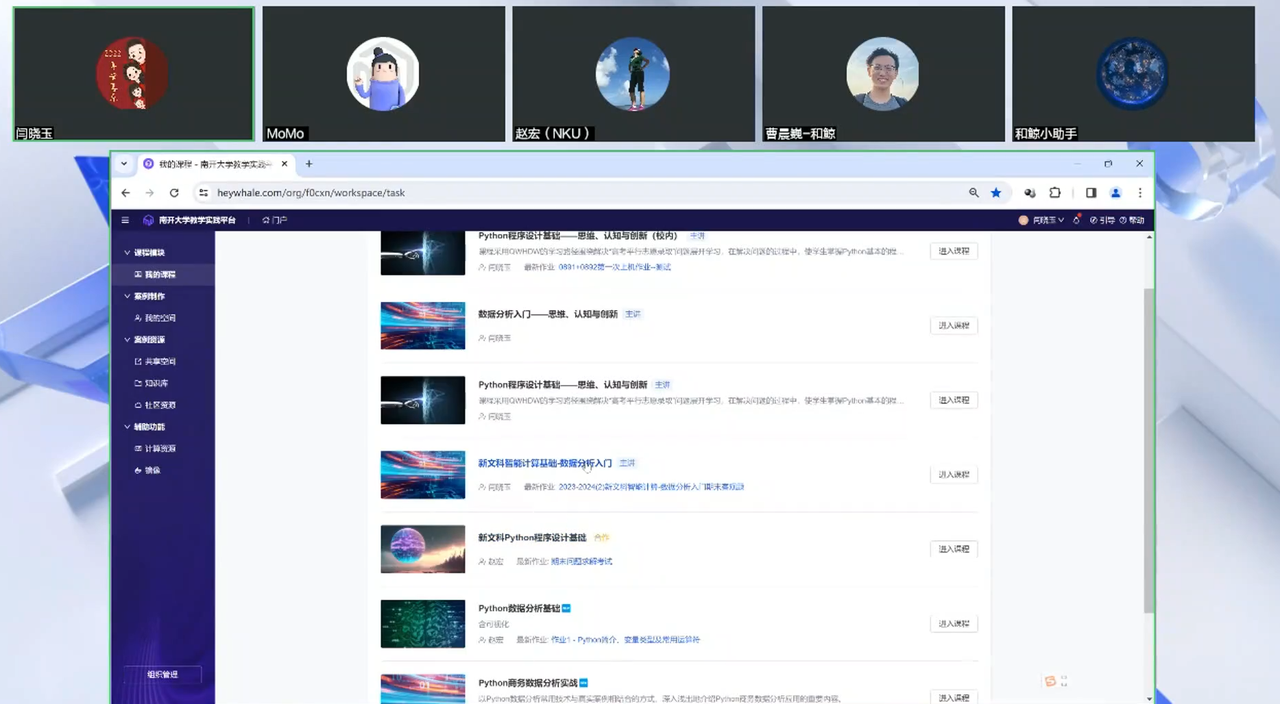Open the 新文科智能计算基础-数据分析入门 course title
The image size is (1280, 704).
[545, 464]
